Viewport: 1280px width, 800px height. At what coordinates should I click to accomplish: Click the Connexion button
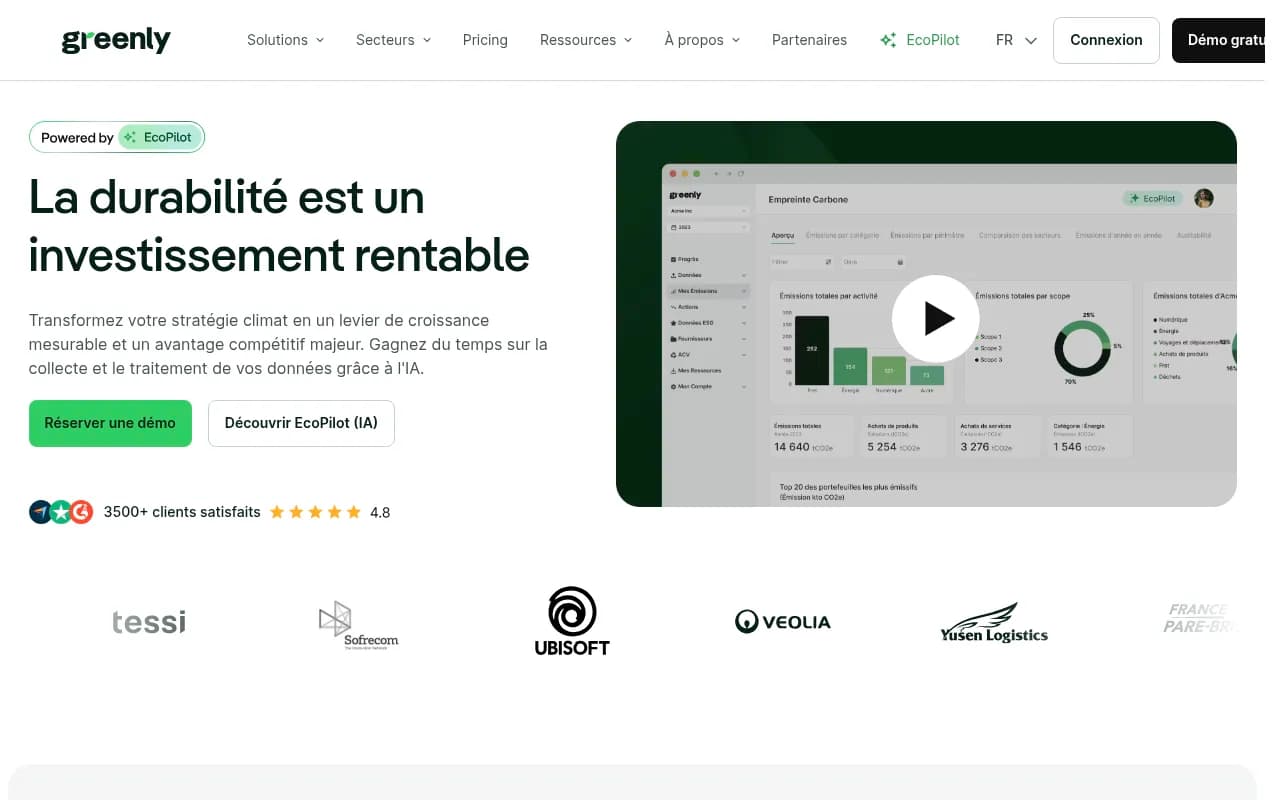[x=1106, y=40]
